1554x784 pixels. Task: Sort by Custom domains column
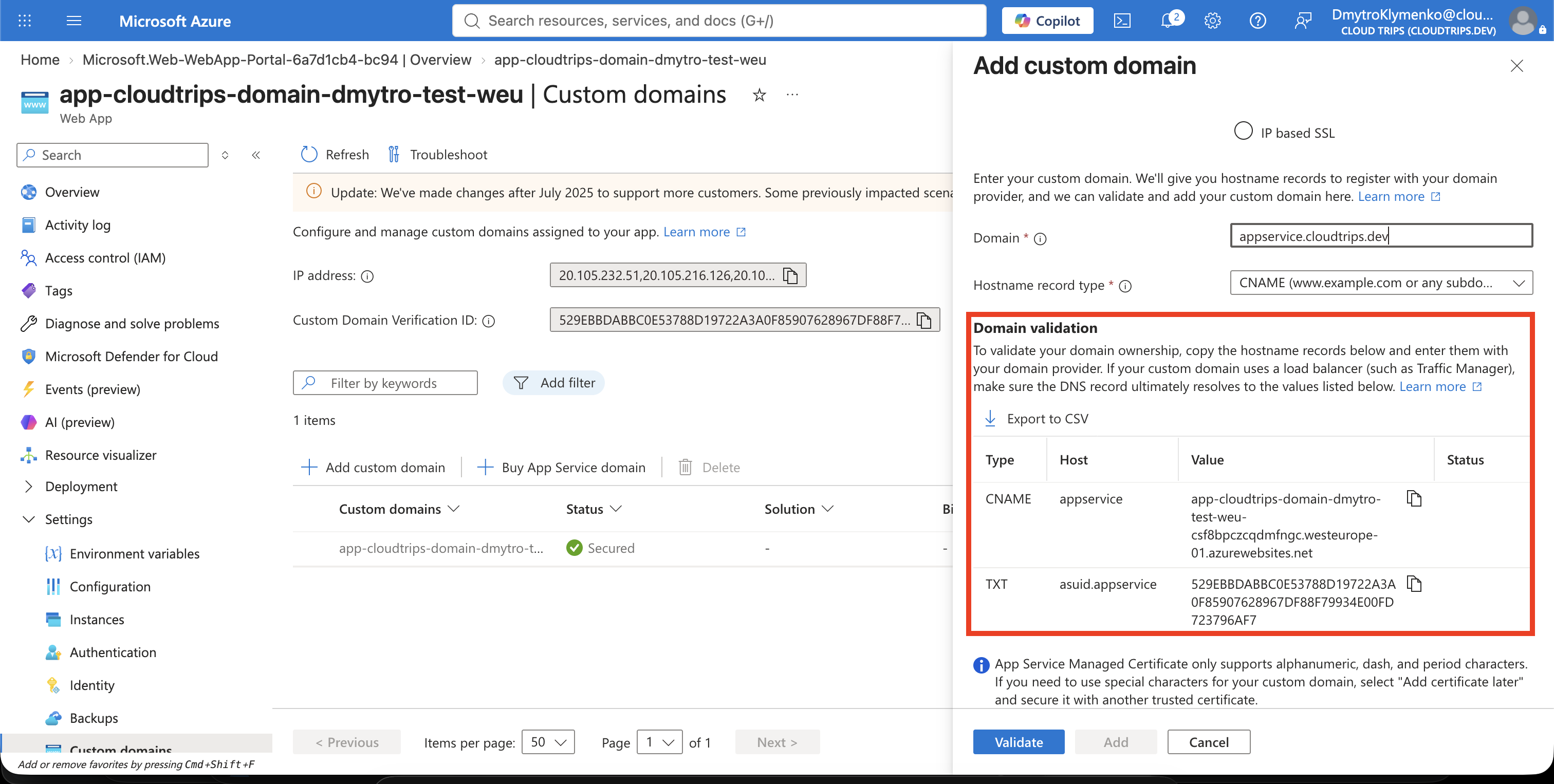[399, 509]
